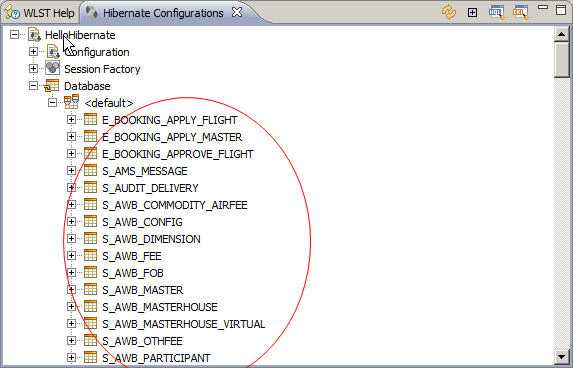Click the S_AWB_COMMODITY_AIRFEE table icon
Viewport: 573px width, 368px height.
91,204
